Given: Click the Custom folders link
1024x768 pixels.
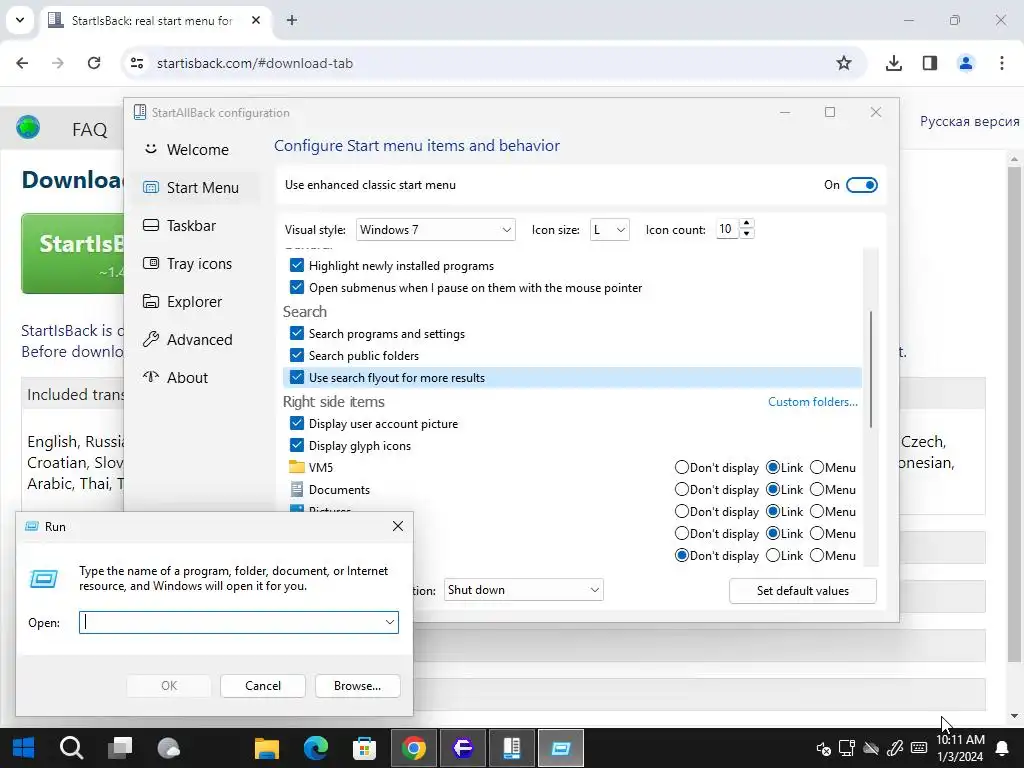Looking at the screenshot, I should click(812, 402).
